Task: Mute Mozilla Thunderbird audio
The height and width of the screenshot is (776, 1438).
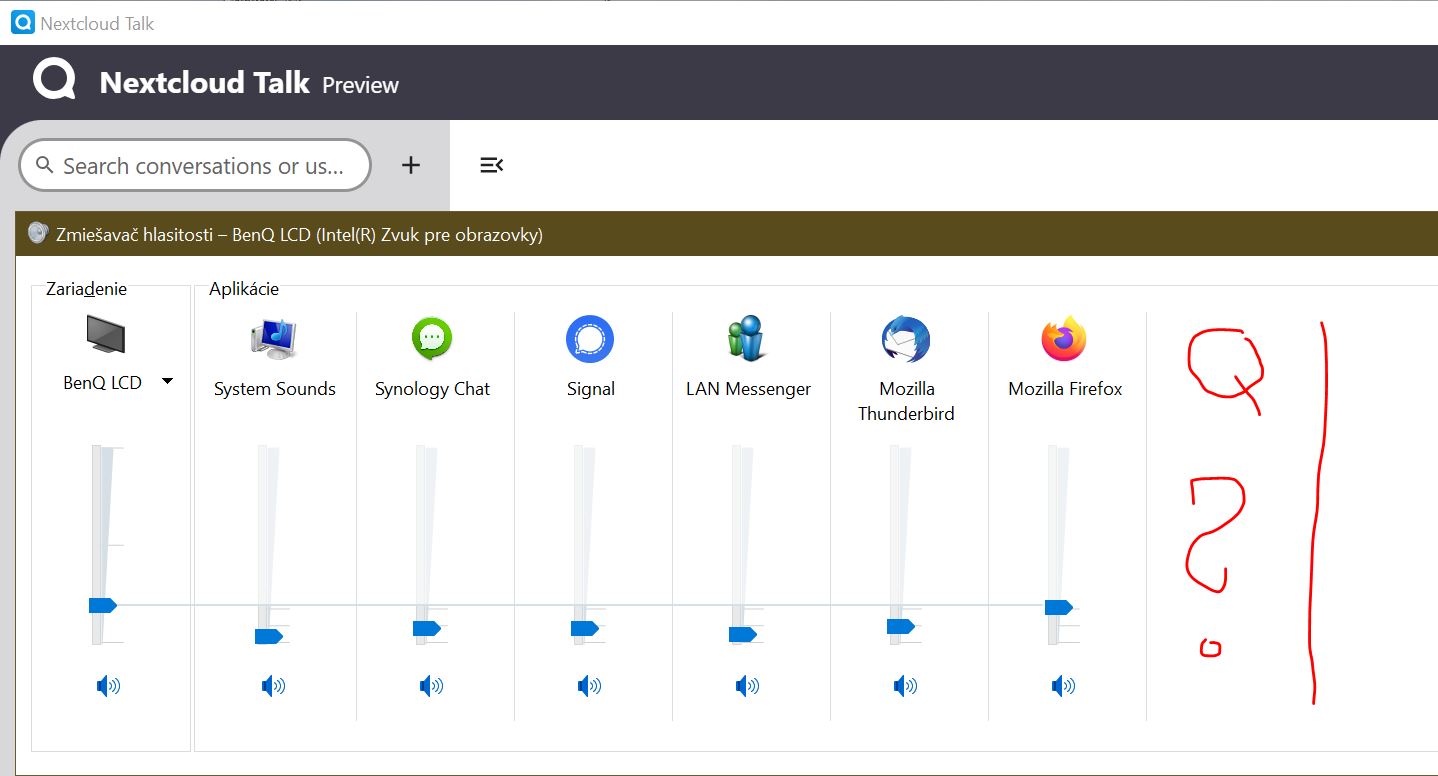Action: pyautogui.click(x=906, y=686)
